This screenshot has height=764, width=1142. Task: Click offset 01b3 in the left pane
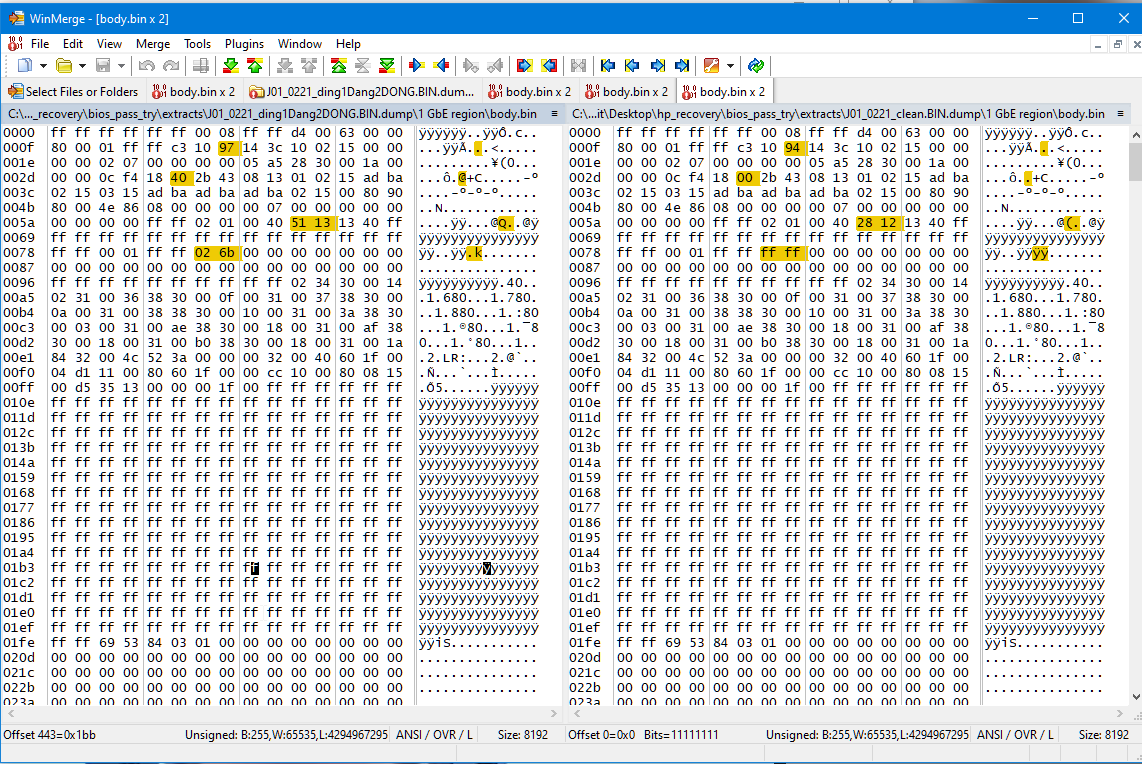tap(19, 567)
